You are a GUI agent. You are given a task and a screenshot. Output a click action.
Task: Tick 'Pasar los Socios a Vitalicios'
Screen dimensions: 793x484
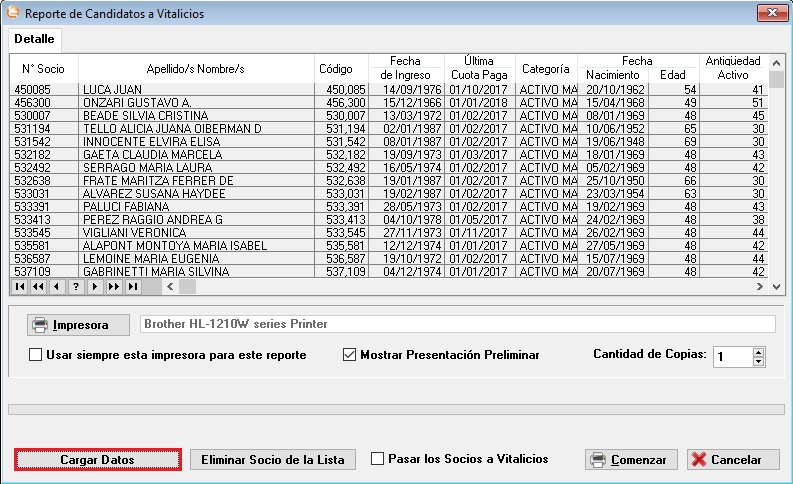pos(377,459)
